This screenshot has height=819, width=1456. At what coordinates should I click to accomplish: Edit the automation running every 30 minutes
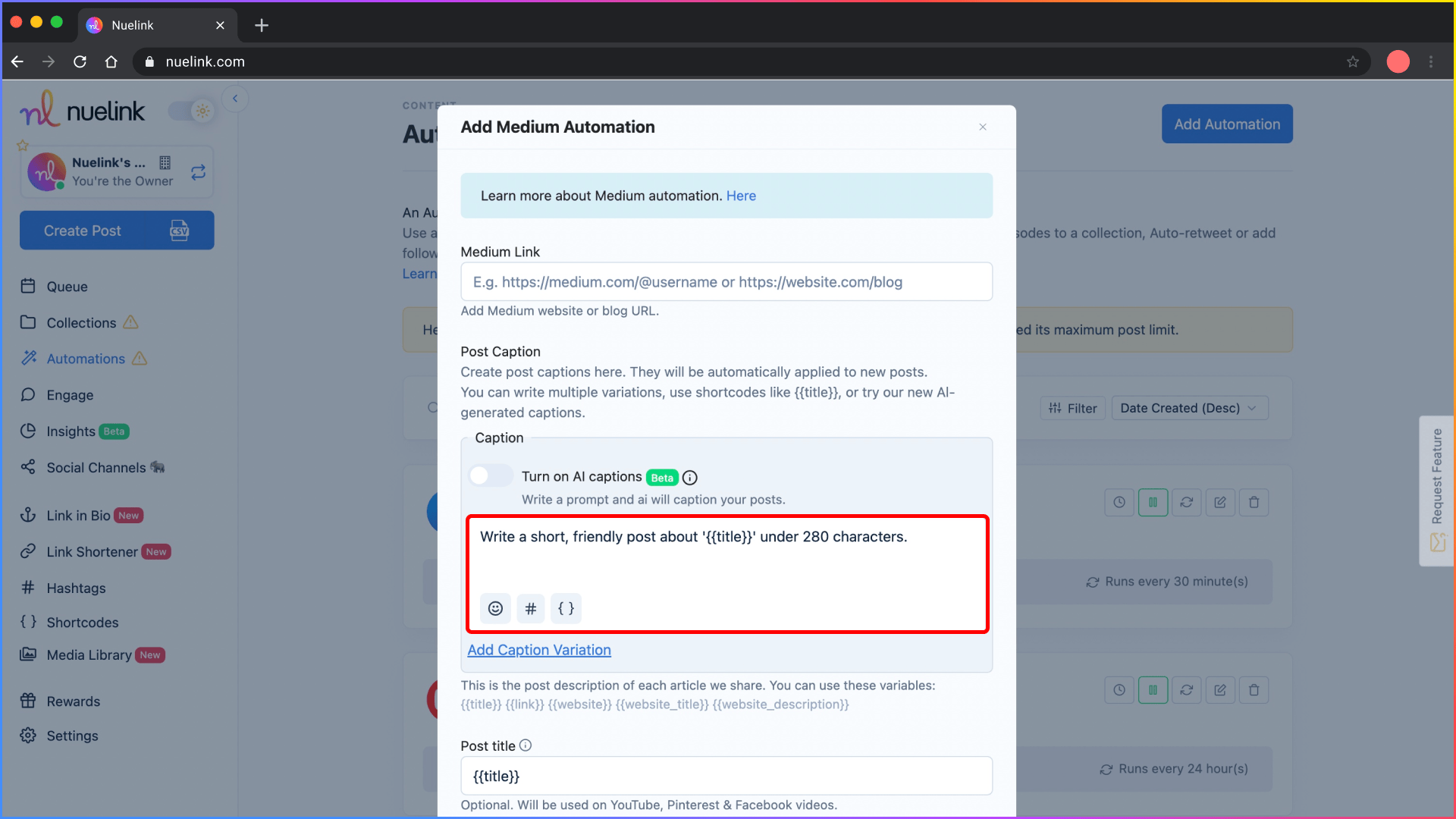[1220, 502]
